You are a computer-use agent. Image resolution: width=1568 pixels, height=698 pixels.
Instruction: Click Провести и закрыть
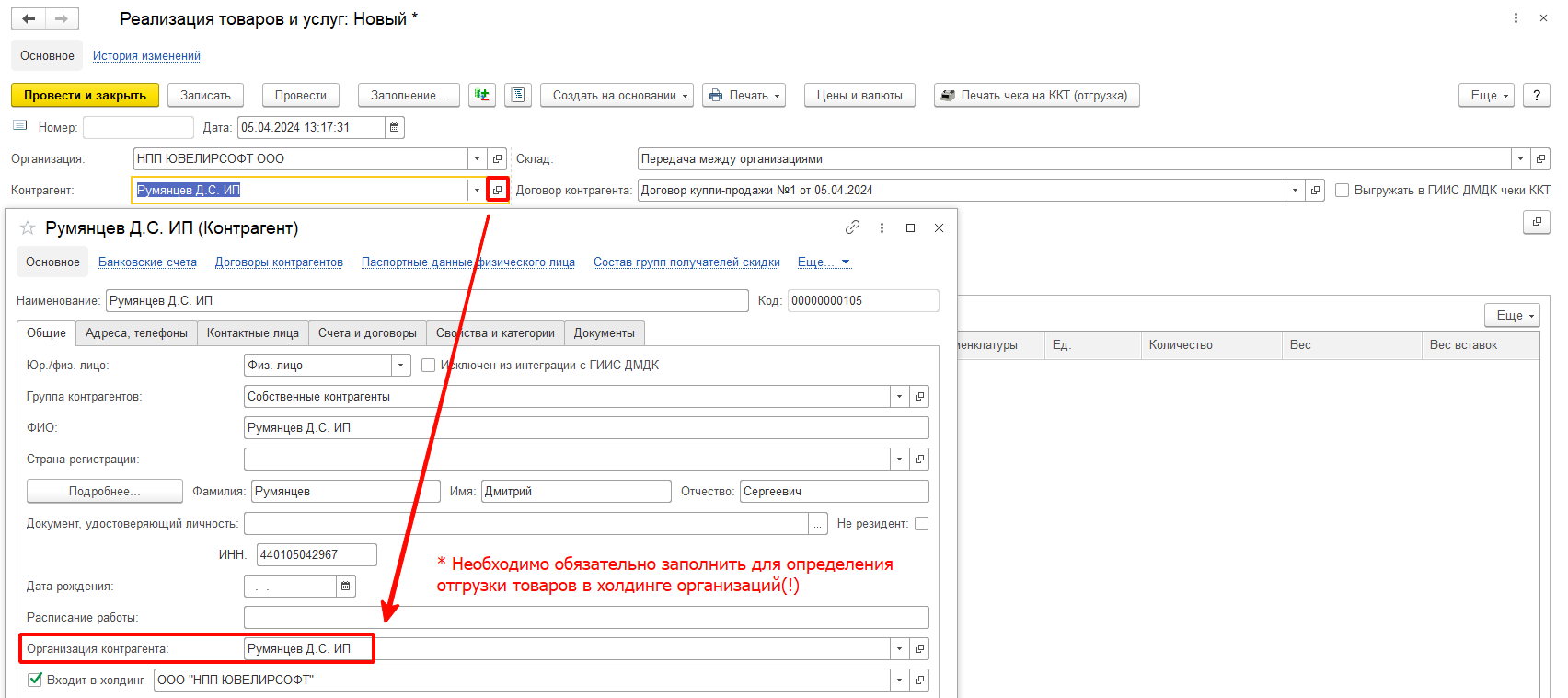tap(85, 95)
